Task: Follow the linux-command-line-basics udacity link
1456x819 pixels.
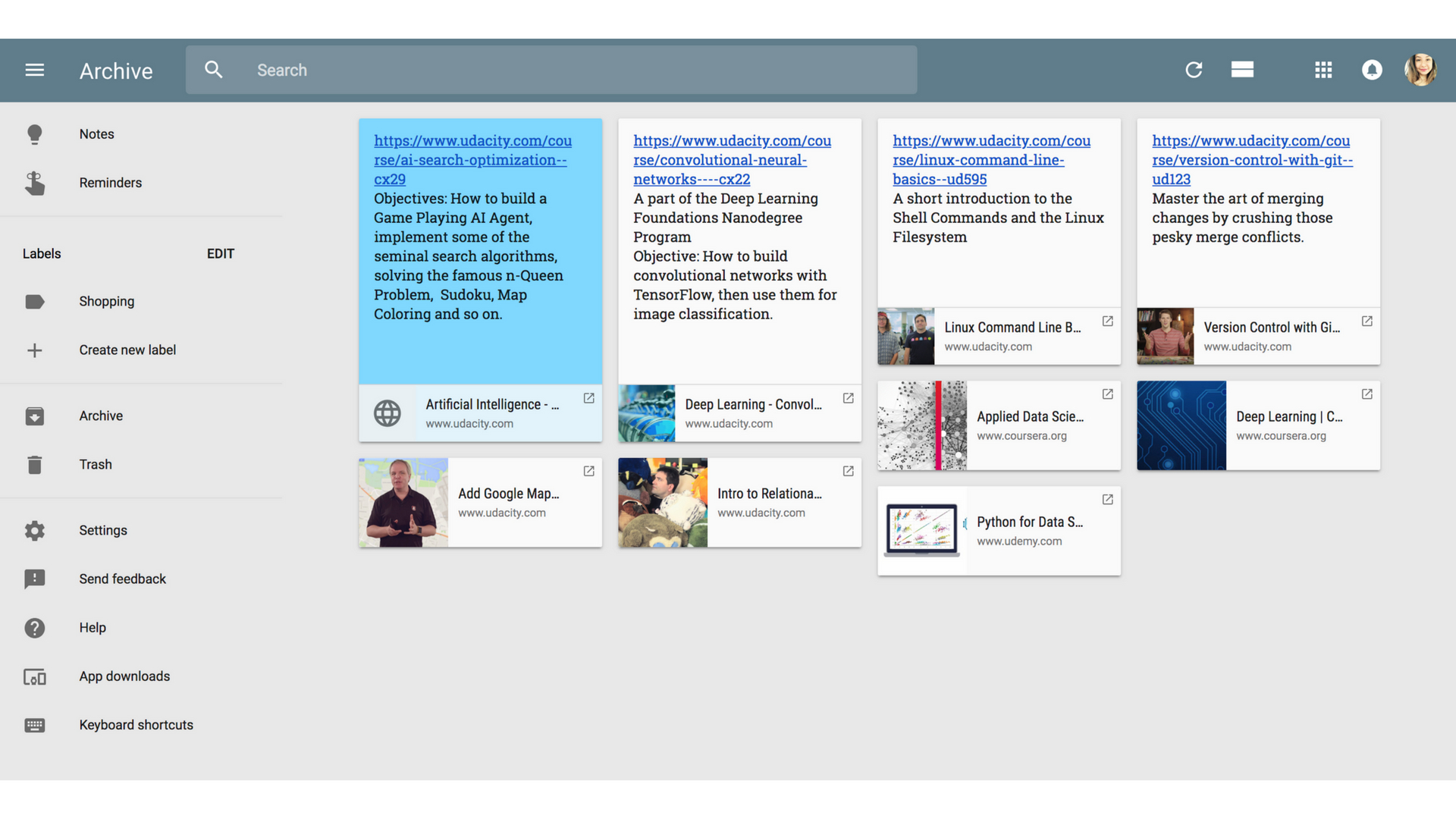Action: (991, 160)
